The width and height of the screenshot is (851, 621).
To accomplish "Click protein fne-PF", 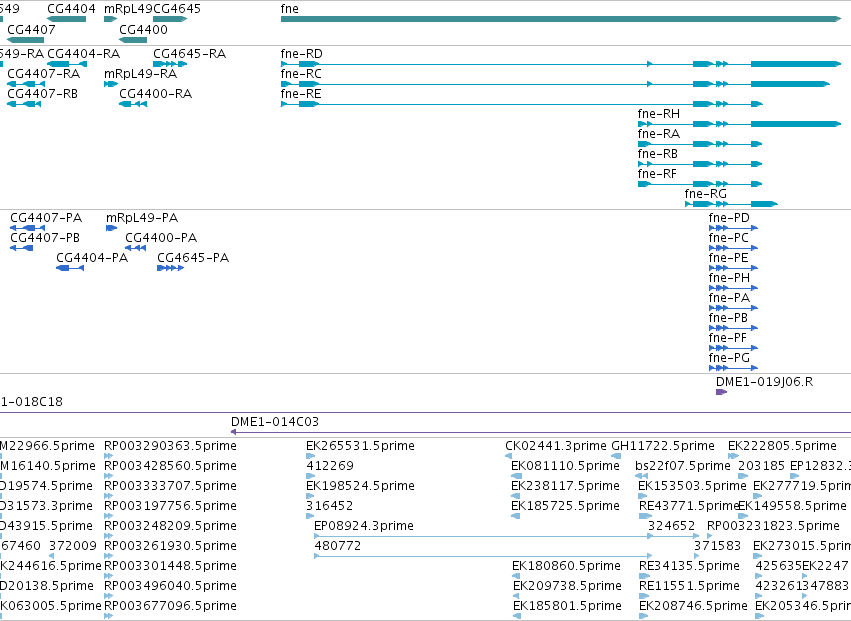I will (x=727, y=339).
